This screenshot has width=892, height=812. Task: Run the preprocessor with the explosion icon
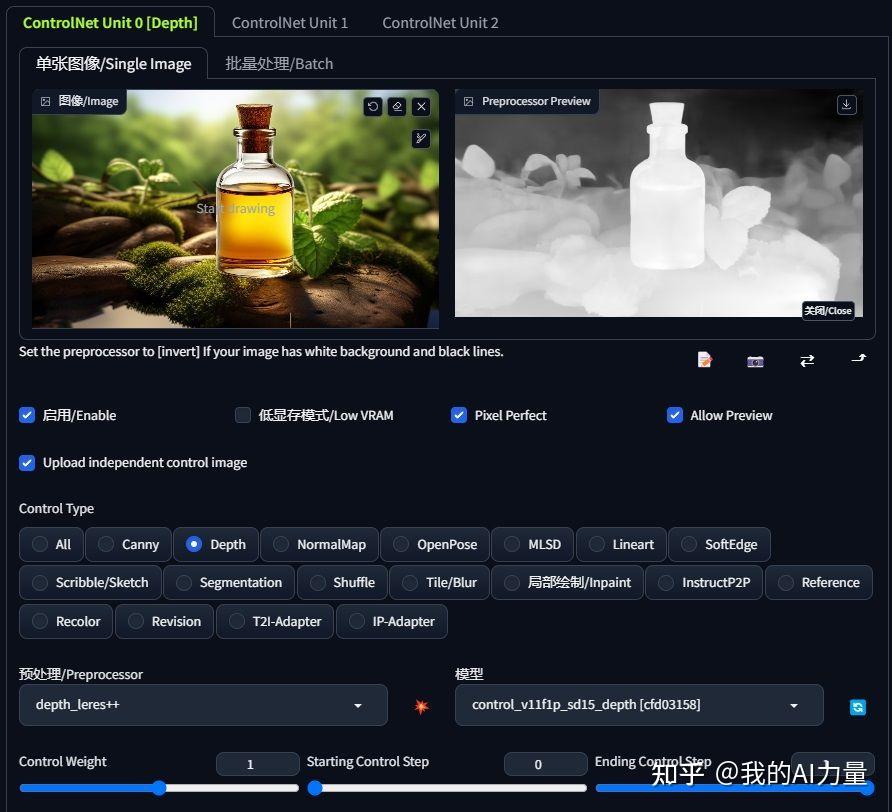tap(421, 706)
